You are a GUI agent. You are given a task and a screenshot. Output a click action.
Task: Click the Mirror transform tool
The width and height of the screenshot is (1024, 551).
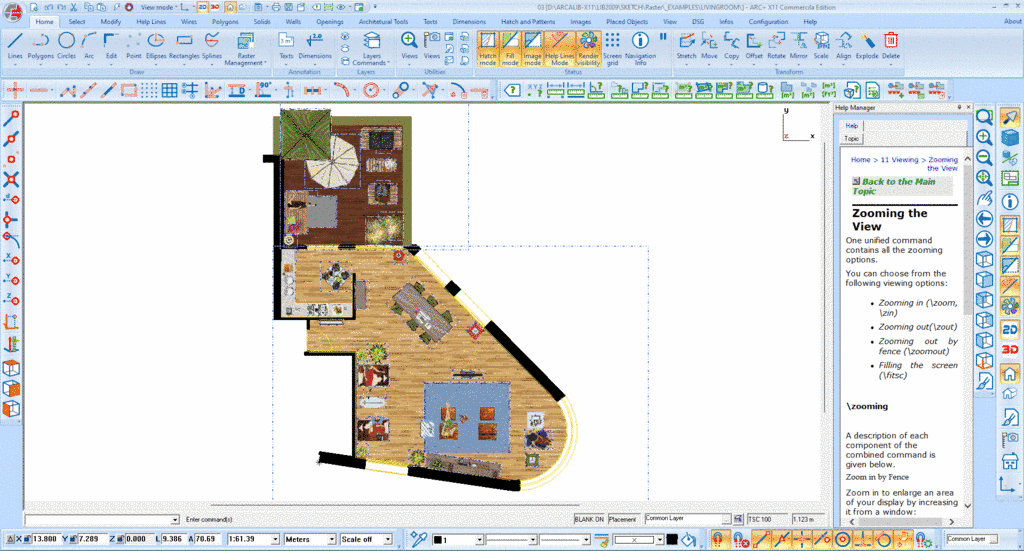[798, 45]
